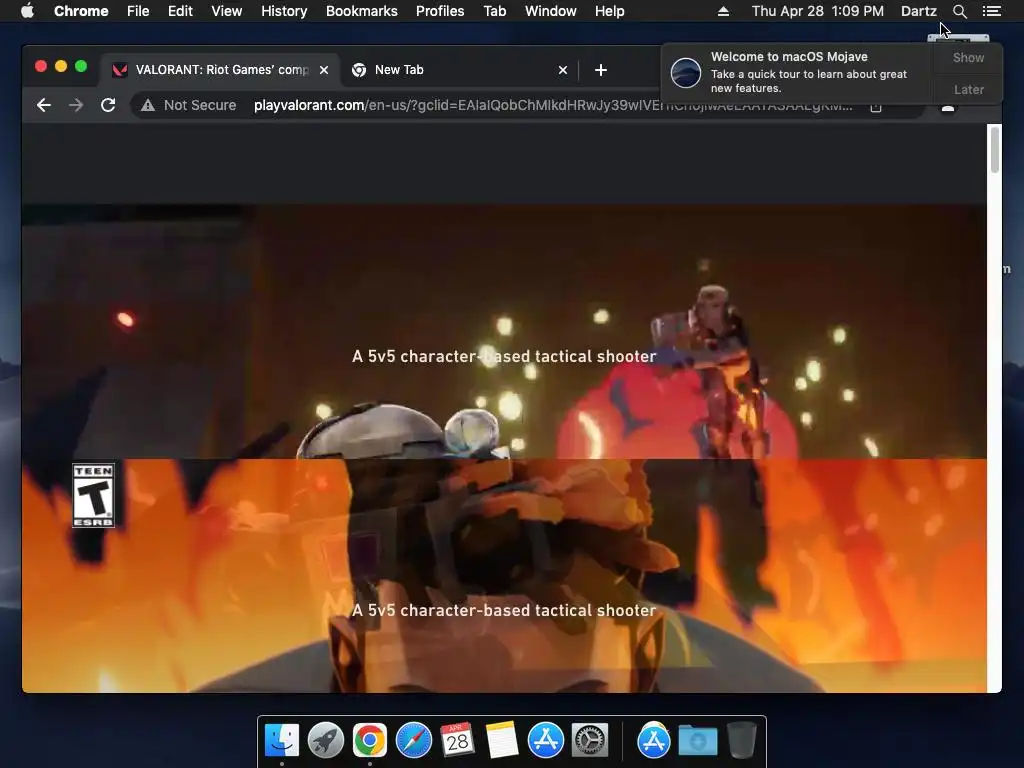Open the Help menu
Image resolution: width=1024 pixels, height=768 pixels.
(x=609, y=11)
